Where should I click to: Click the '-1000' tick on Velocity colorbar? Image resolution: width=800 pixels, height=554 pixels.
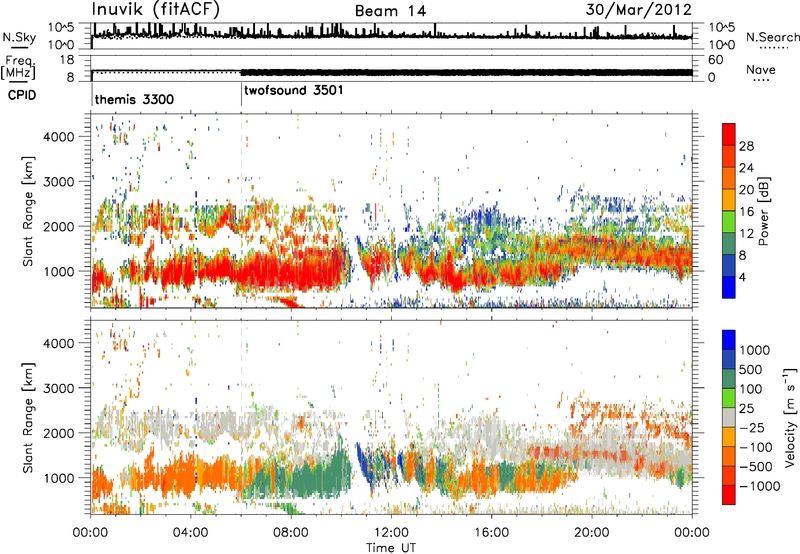pyautogui.click(x=759, y=486)
